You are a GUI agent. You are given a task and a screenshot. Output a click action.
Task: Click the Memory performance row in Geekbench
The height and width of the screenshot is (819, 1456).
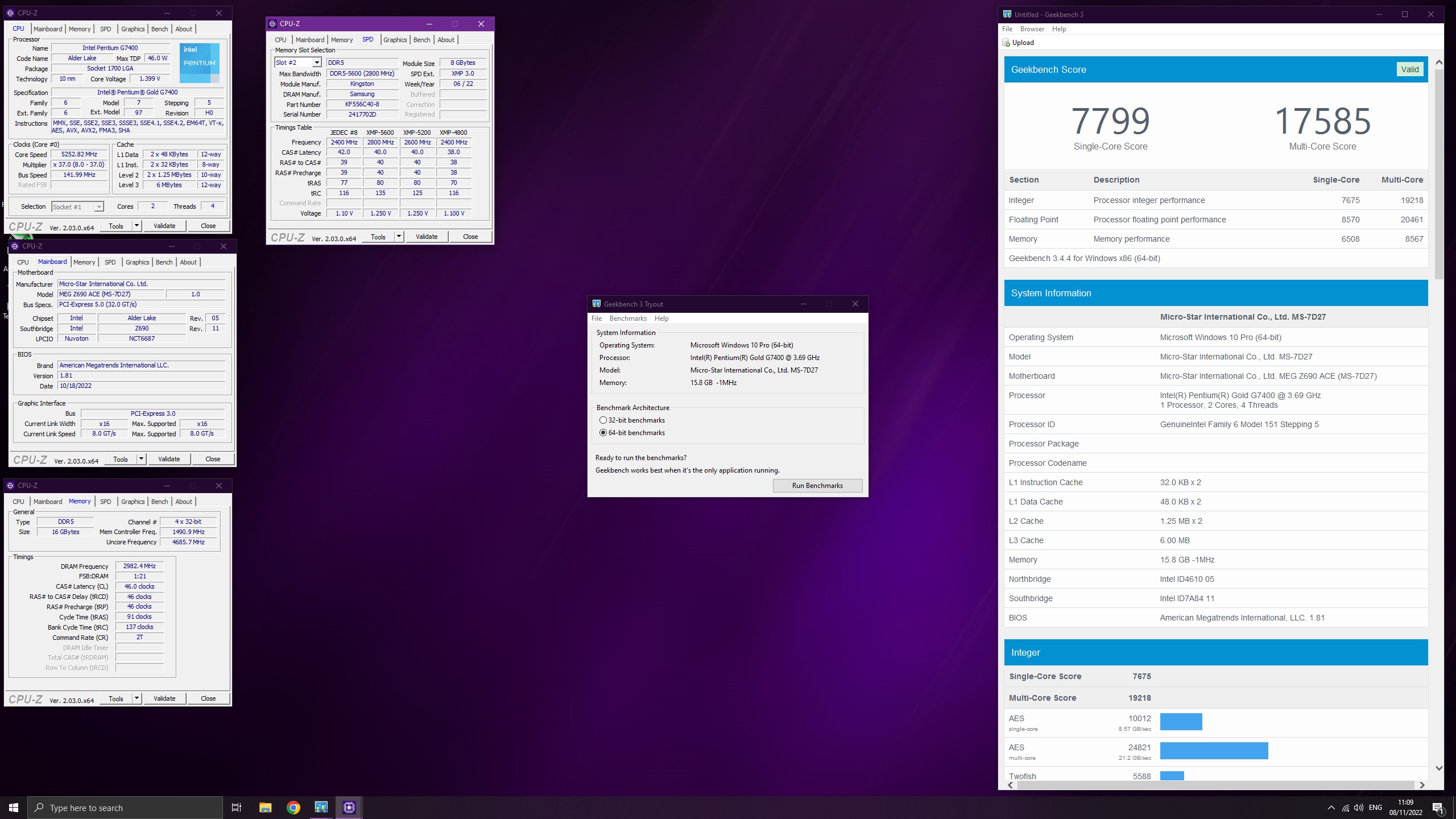tap(1215, 239)
